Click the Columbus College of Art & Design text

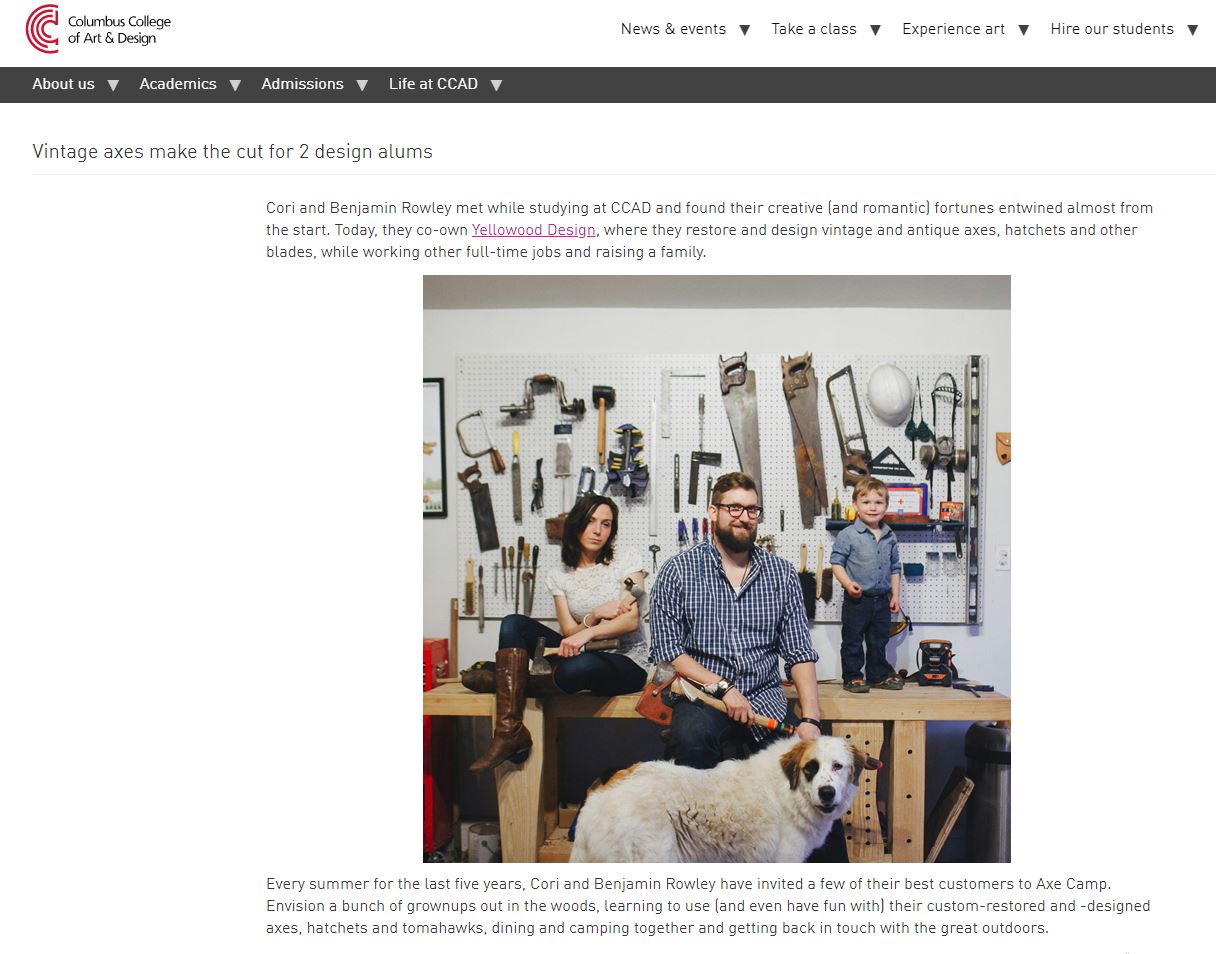pyautogui.click(x=119, y=30)
